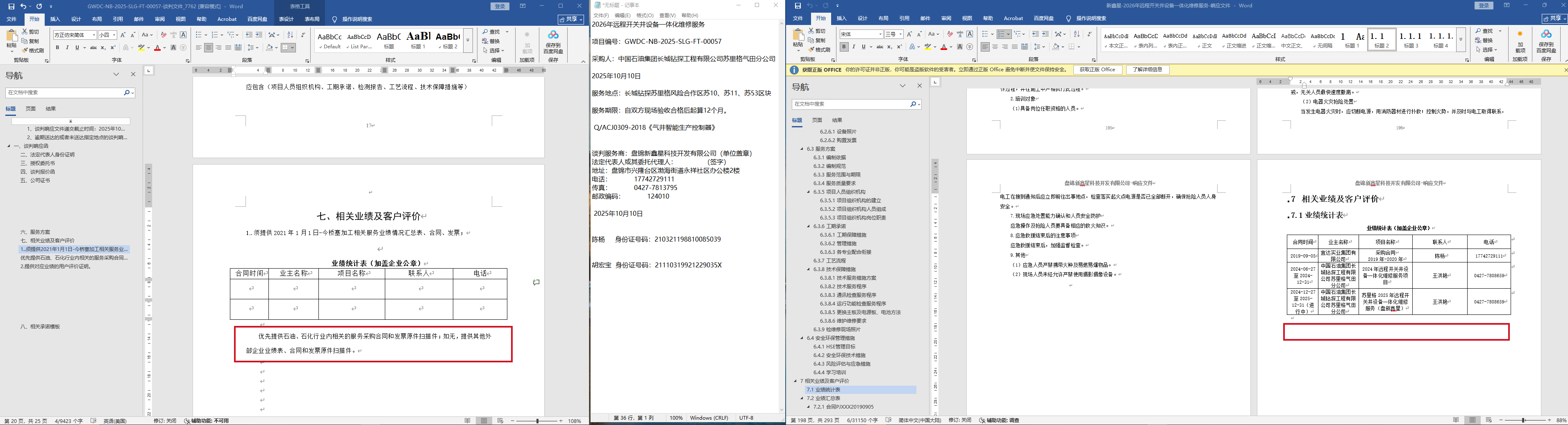
Task: Click 保存到百度网盘 in right Word window
Action: [1546, 40]
